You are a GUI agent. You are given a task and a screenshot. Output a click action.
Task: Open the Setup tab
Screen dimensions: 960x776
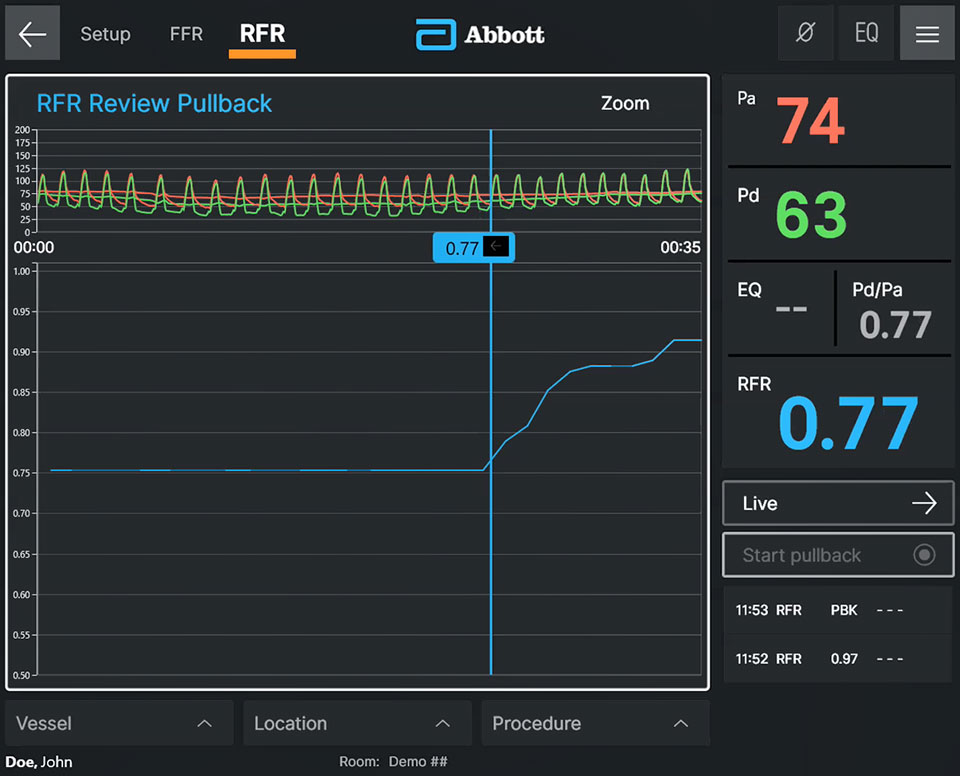point(105,33)
